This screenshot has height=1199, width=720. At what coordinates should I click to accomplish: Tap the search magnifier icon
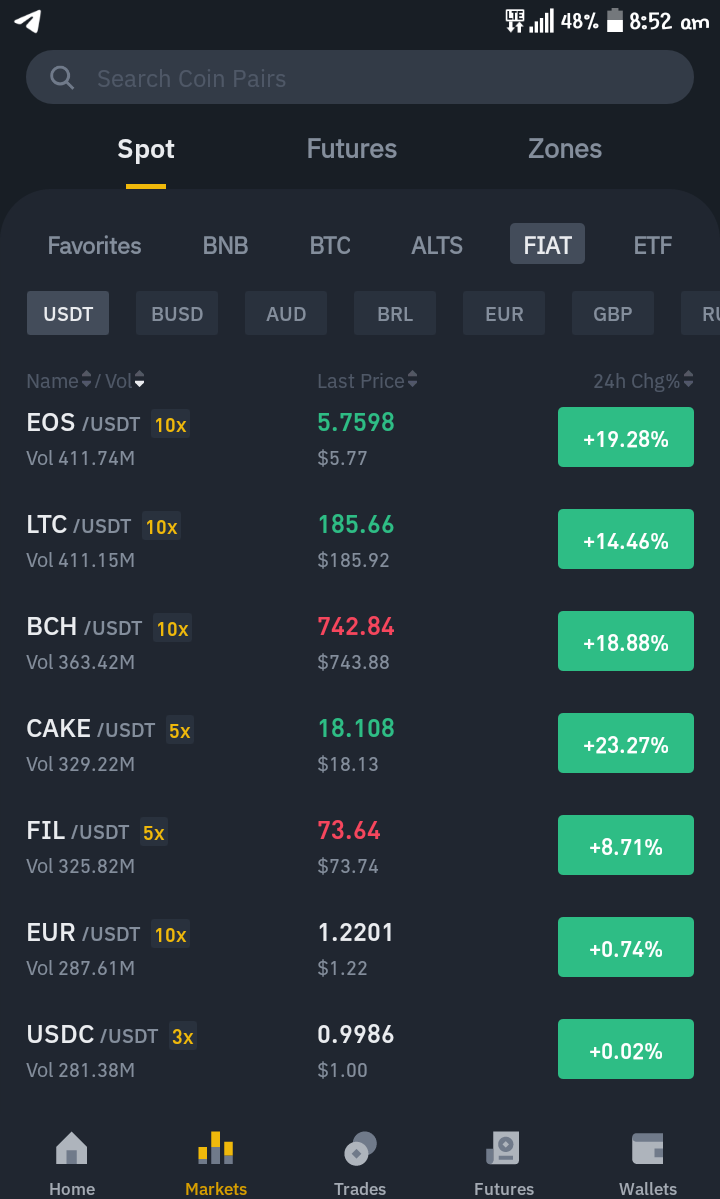tap(61, 77)
